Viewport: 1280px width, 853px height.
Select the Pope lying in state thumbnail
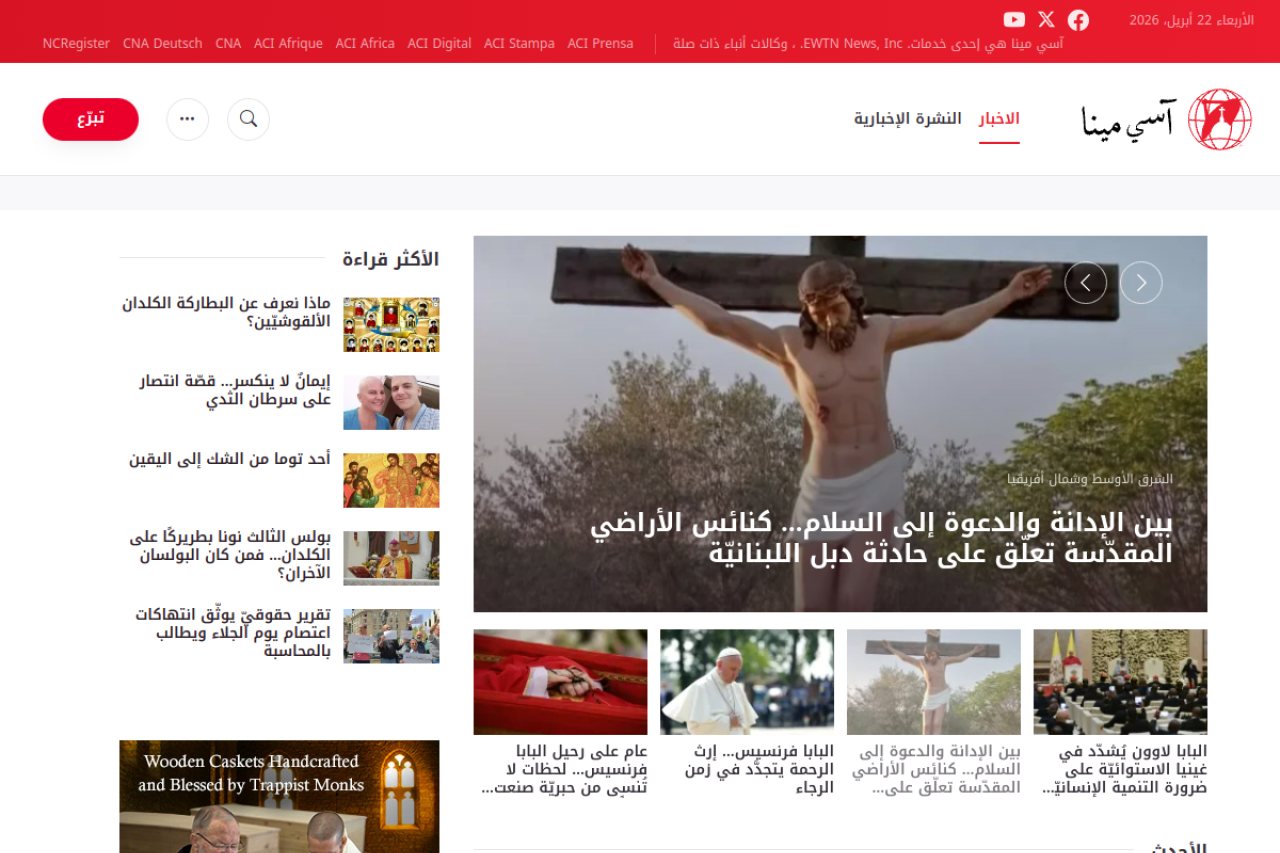pos(560,682)
